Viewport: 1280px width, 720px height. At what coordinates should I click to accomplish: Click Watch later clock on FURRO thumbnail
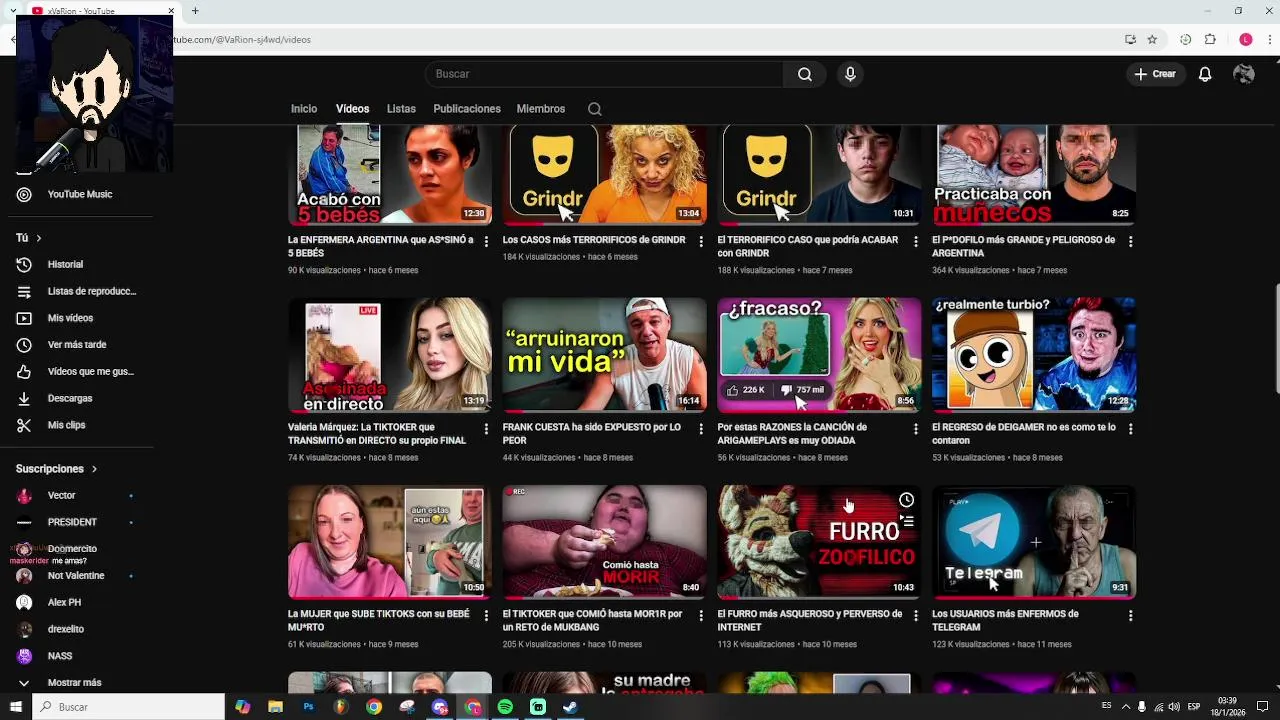tap(906, 500)
